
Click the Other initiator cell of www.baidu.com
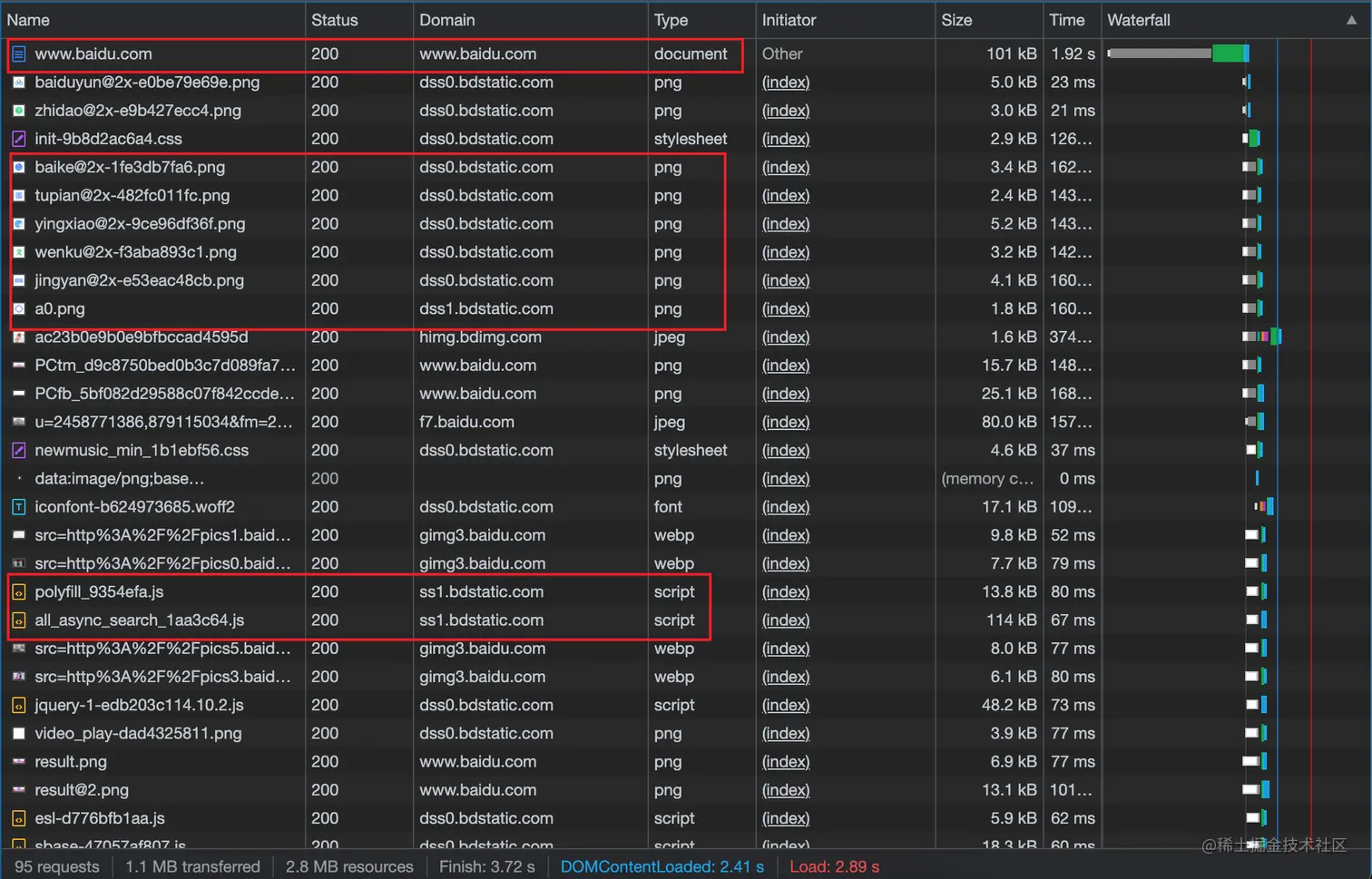pyautogui.click(x=782, y=54)
